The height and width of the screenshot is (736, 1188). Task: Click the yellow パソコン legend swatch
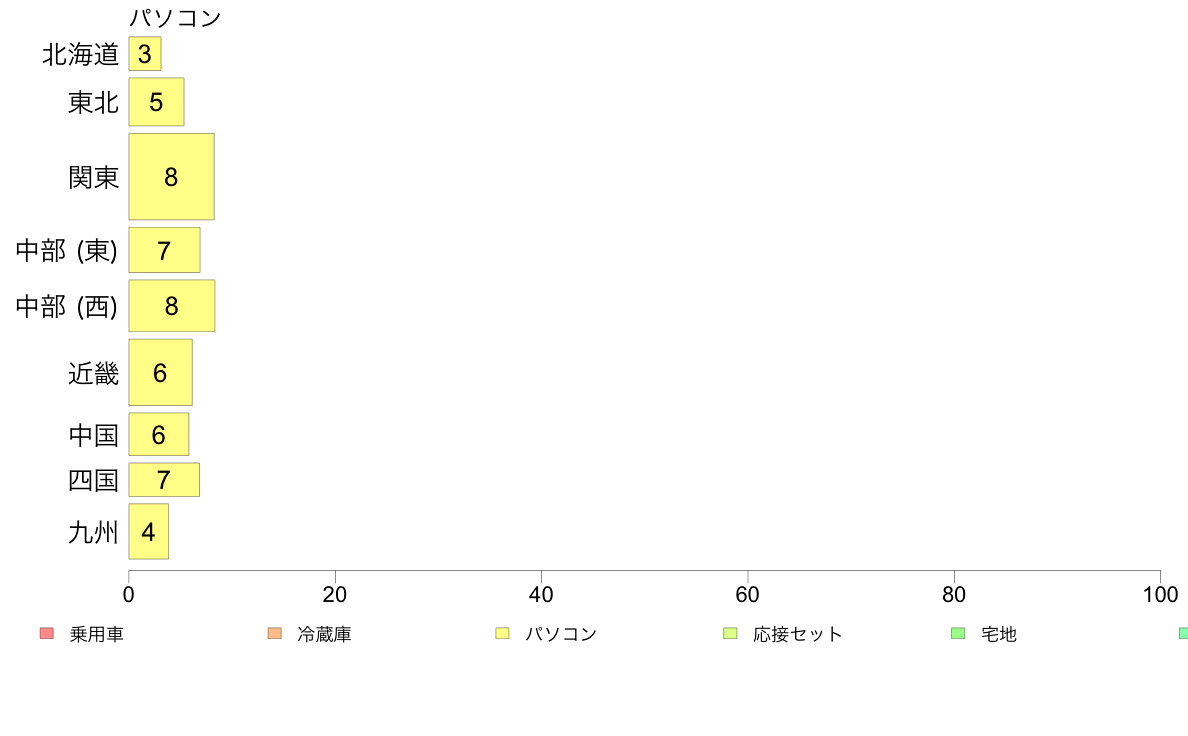[x=502, y=634]
